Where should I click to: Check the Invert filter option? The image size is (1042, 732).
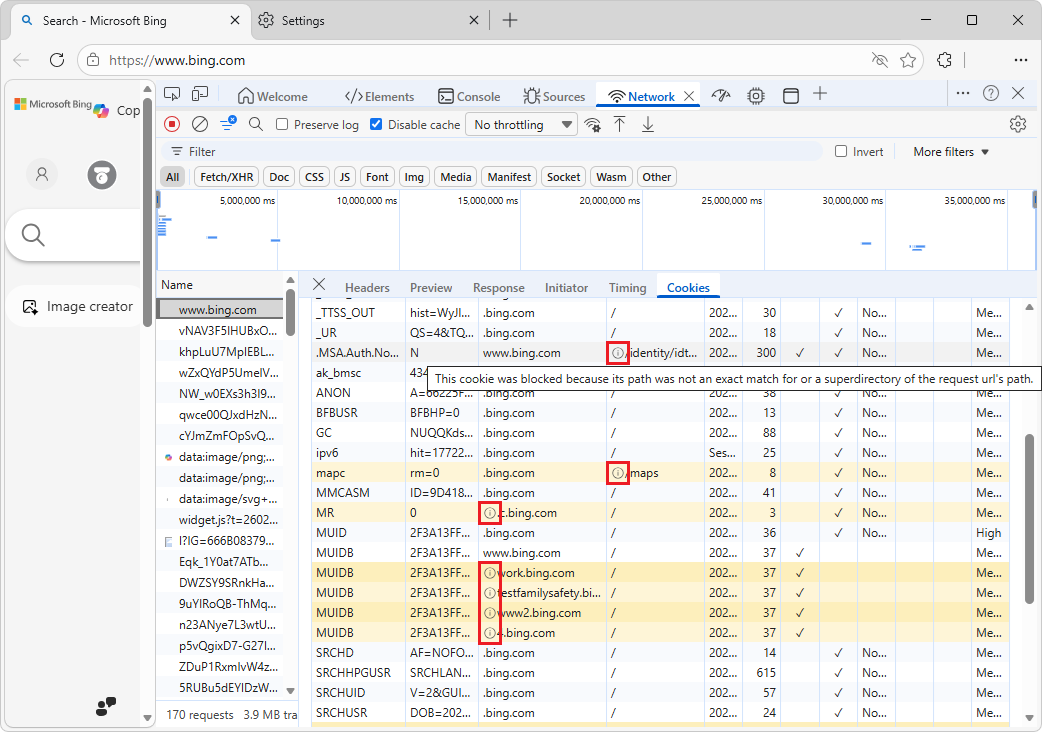coord(840,151)
